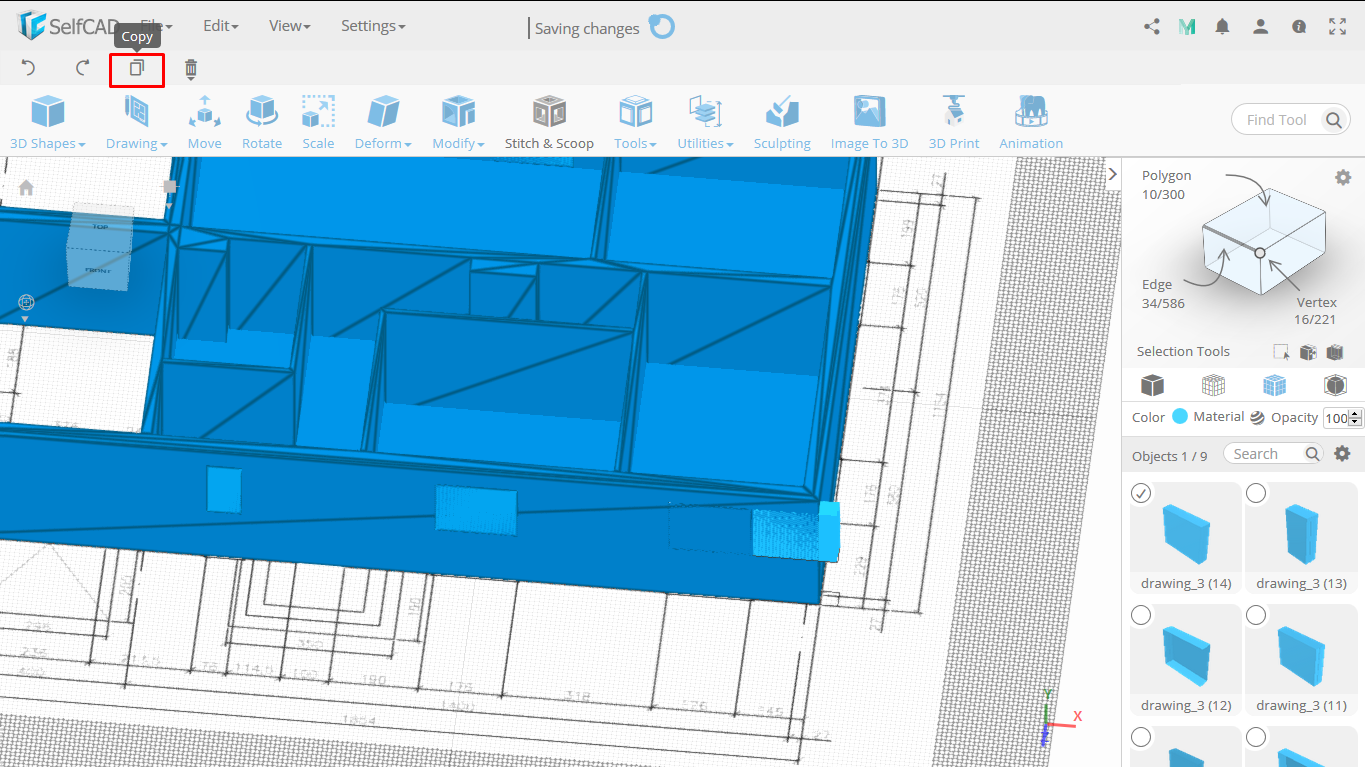Undo the last action
Image resolution: width=1365 pixels, height=767 pixels.
(29, 68)
